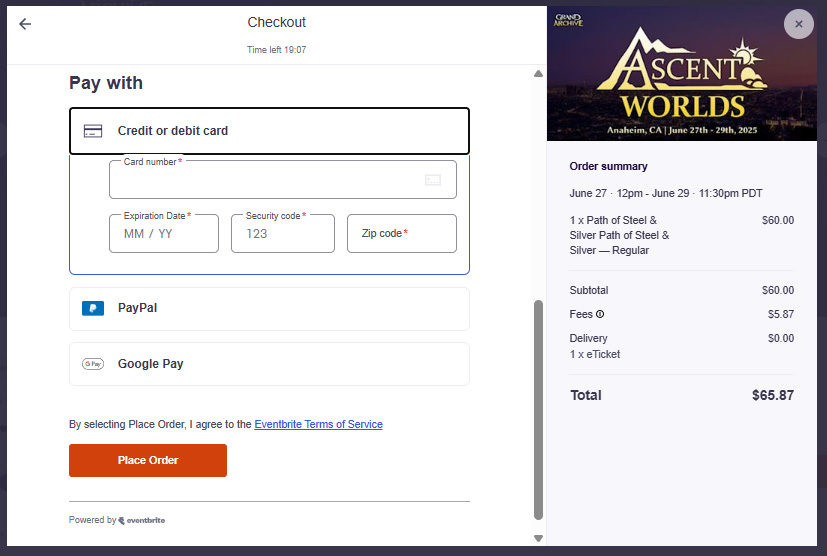This screenshot has width=827, height=556.
Task: Close the checkout dialog with the X button
Action: point(799,24)
